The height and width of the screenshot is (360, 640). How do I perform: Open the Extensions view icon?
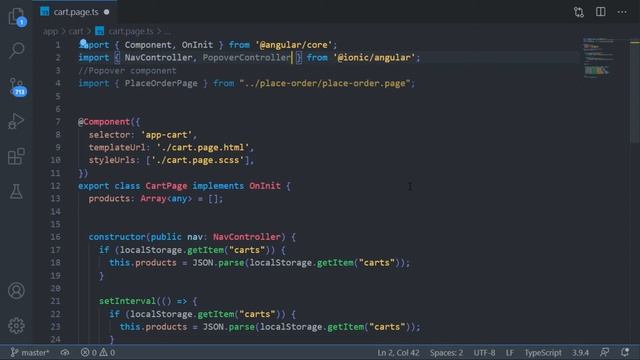coord(16,156)
